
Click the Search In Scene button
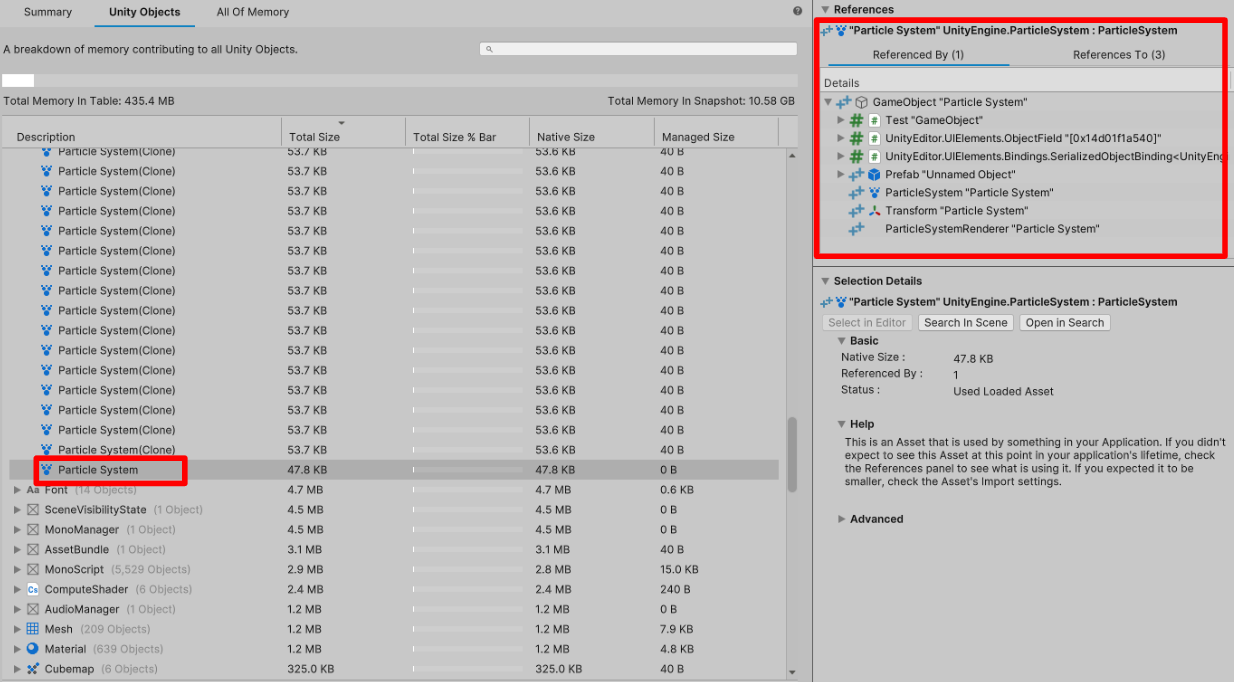tap(966, 323)
